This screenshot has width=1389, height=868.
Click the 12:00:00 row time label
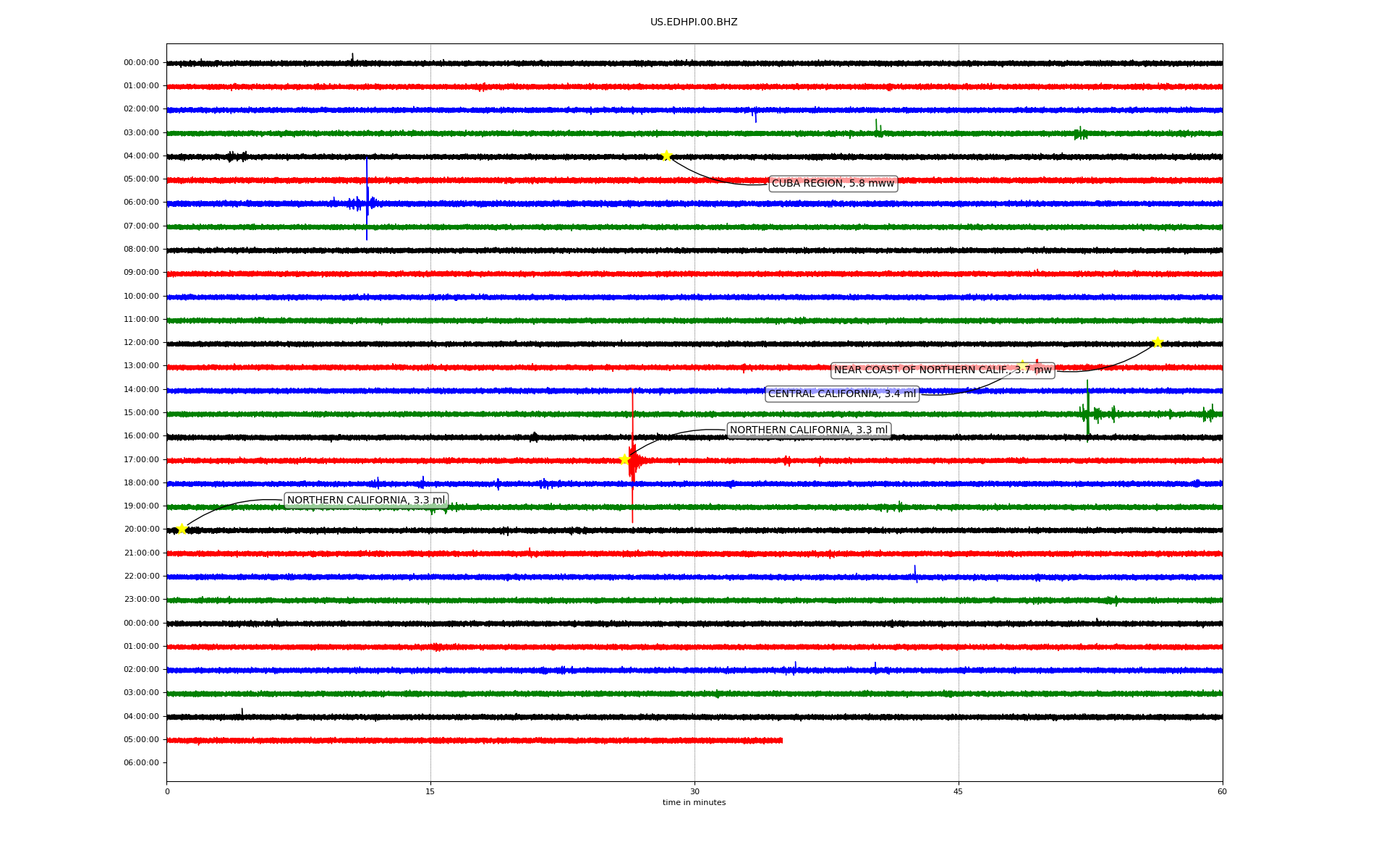click(x=141, y=342)
